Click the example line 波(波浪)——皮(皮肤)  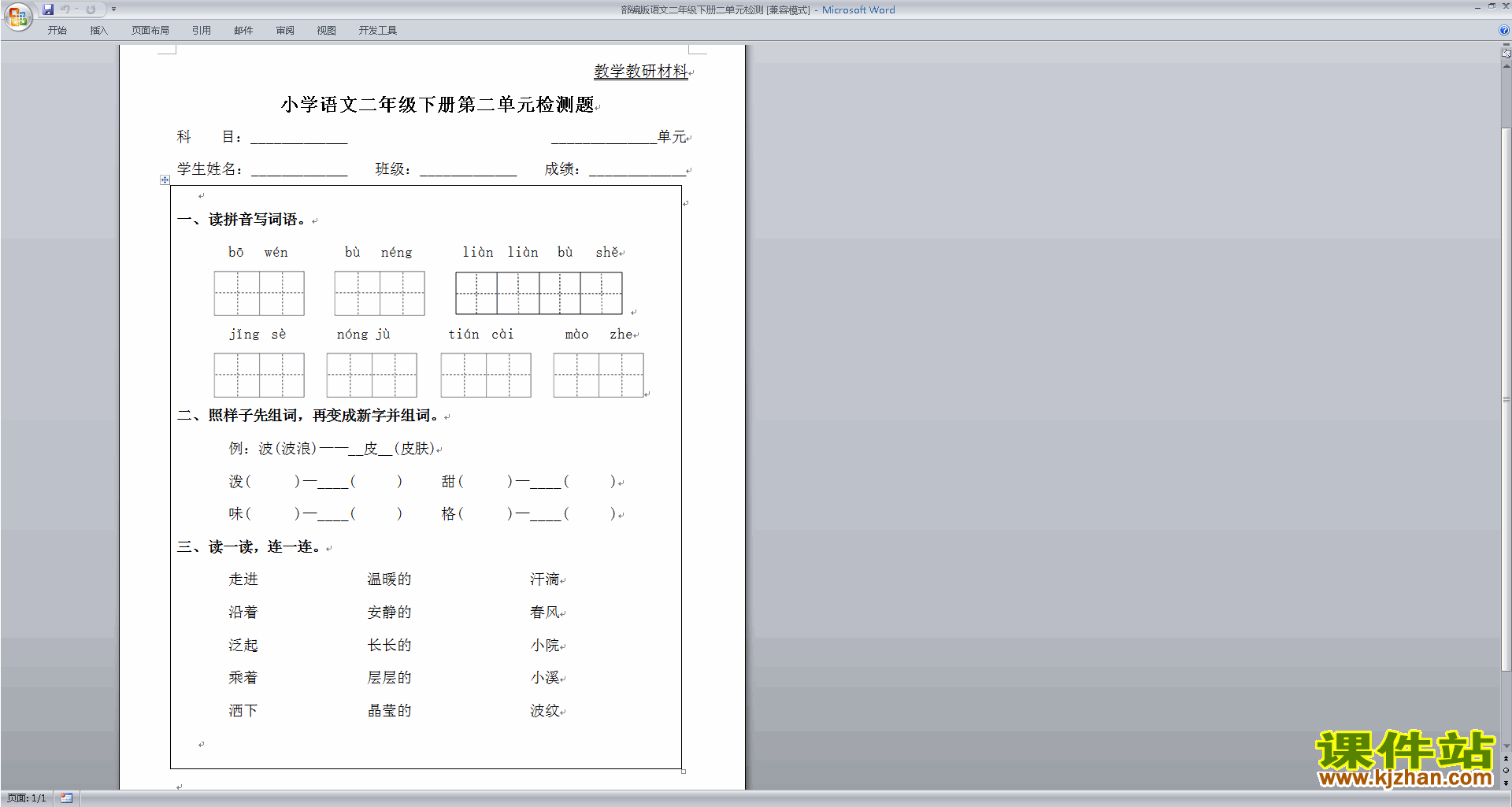pos(346,449)
